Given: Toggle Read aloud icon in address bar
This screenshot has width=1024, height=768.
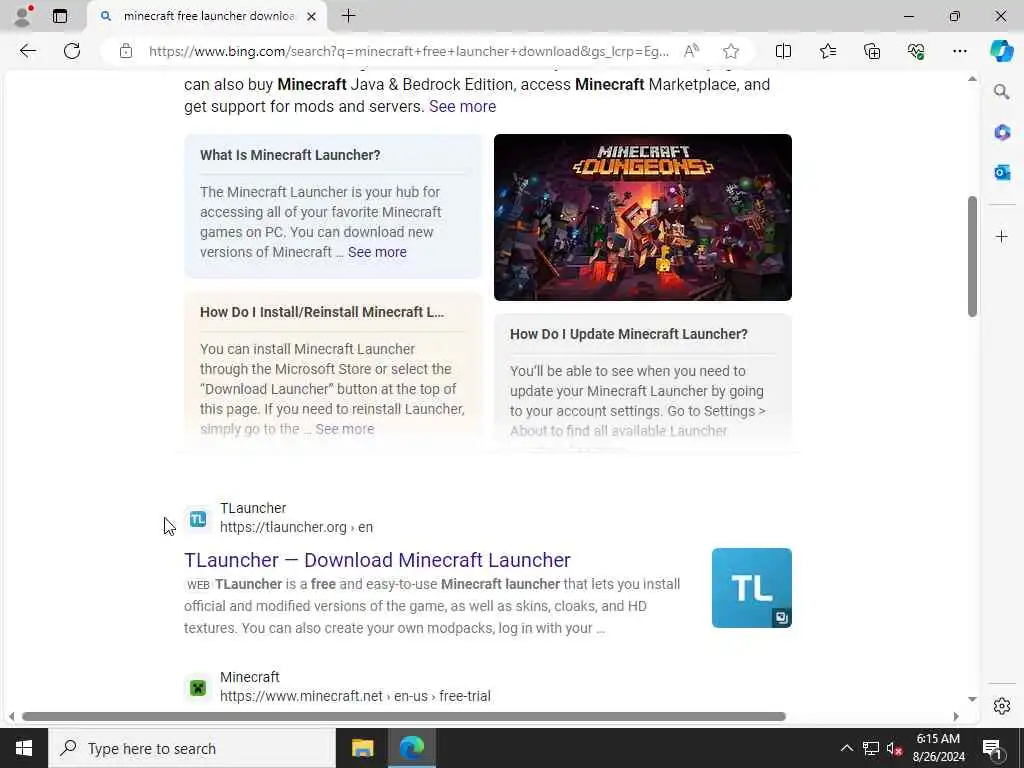Looking at the screenshot, I should coord(692,51).
